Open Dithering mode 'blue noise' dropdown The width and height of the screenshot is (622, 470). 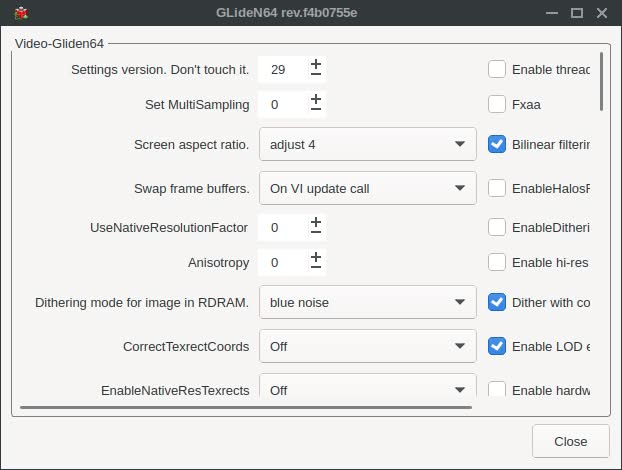coord(367,302)
